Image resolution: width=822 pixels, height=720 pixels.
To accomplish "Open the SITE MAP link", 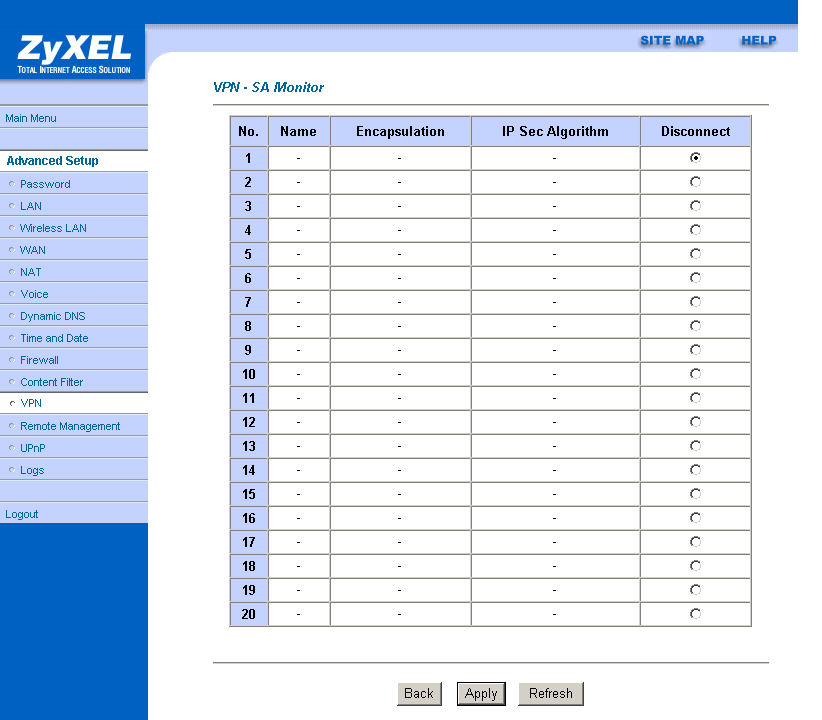I will click(x=672, y=40).
